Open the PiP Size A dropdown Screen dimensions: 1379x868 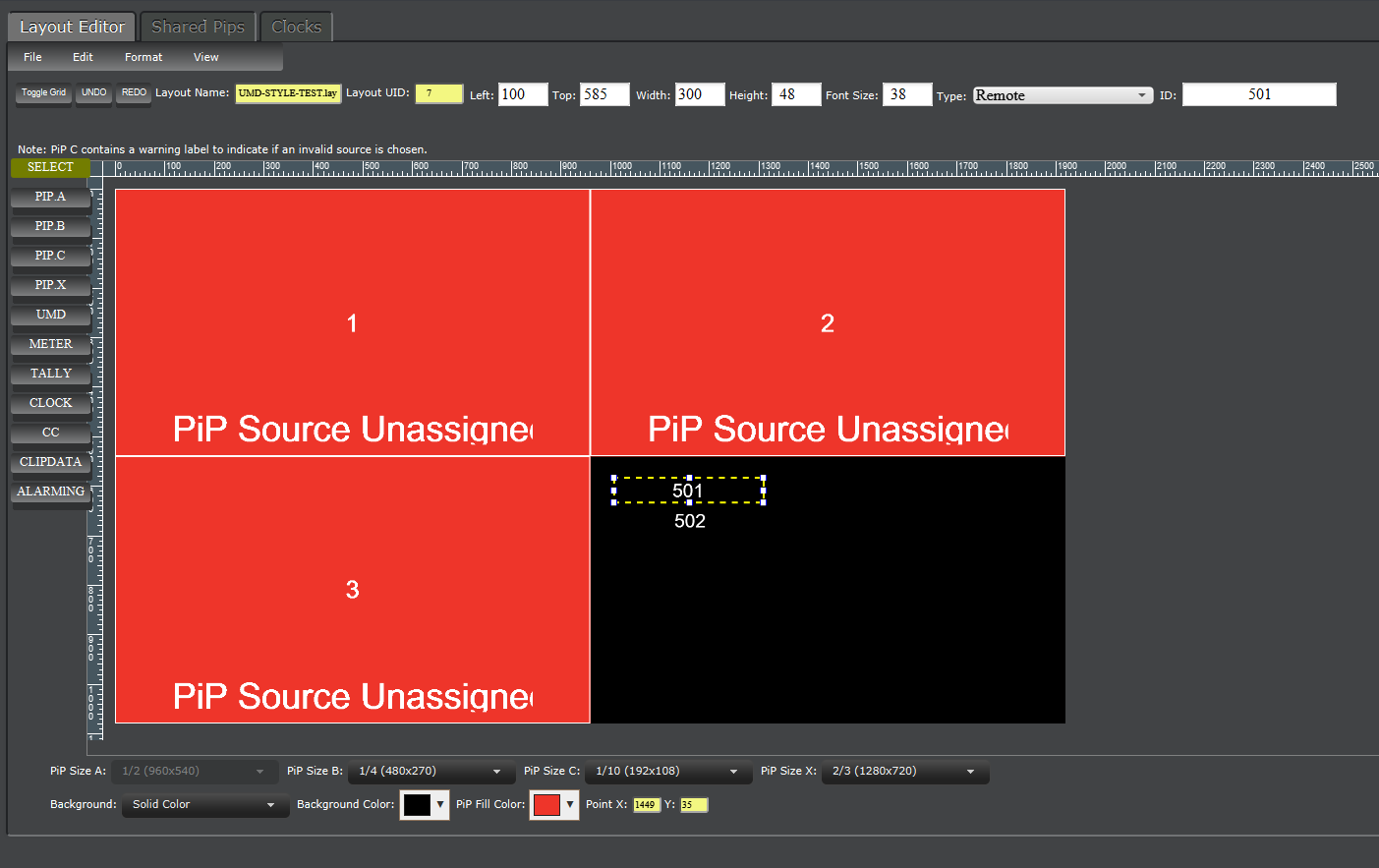tap(193, 772)
